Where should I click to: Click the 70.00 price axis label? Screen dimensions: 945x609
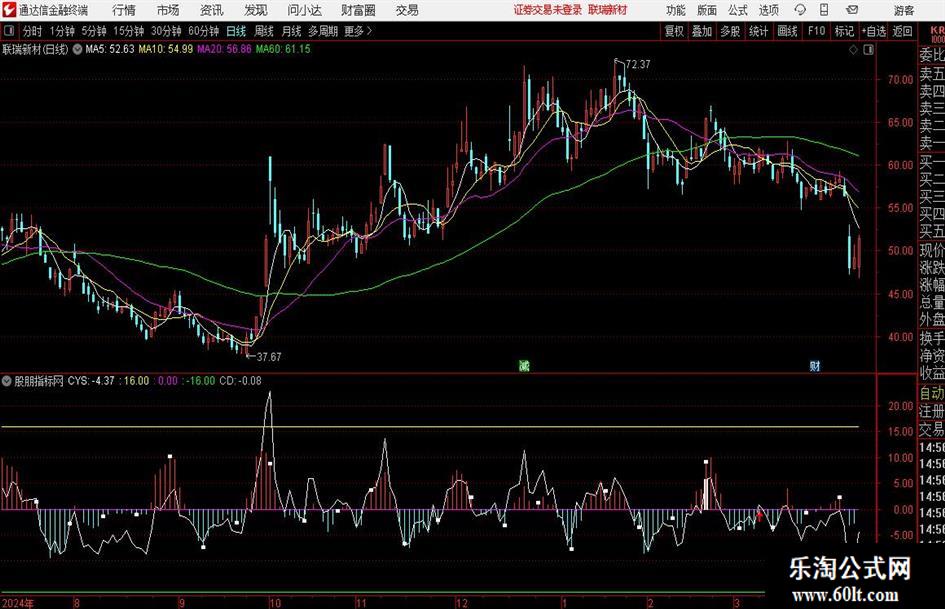[x=901, y=80]
